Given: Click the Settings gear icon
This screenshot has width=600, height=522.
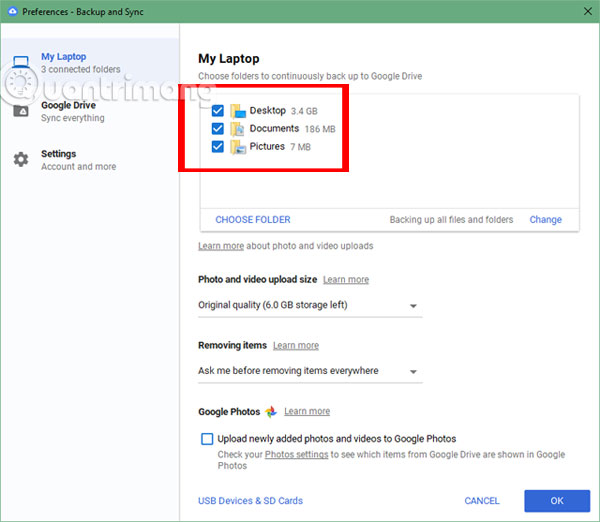Looking at the screenshot, I should [21, 159].
